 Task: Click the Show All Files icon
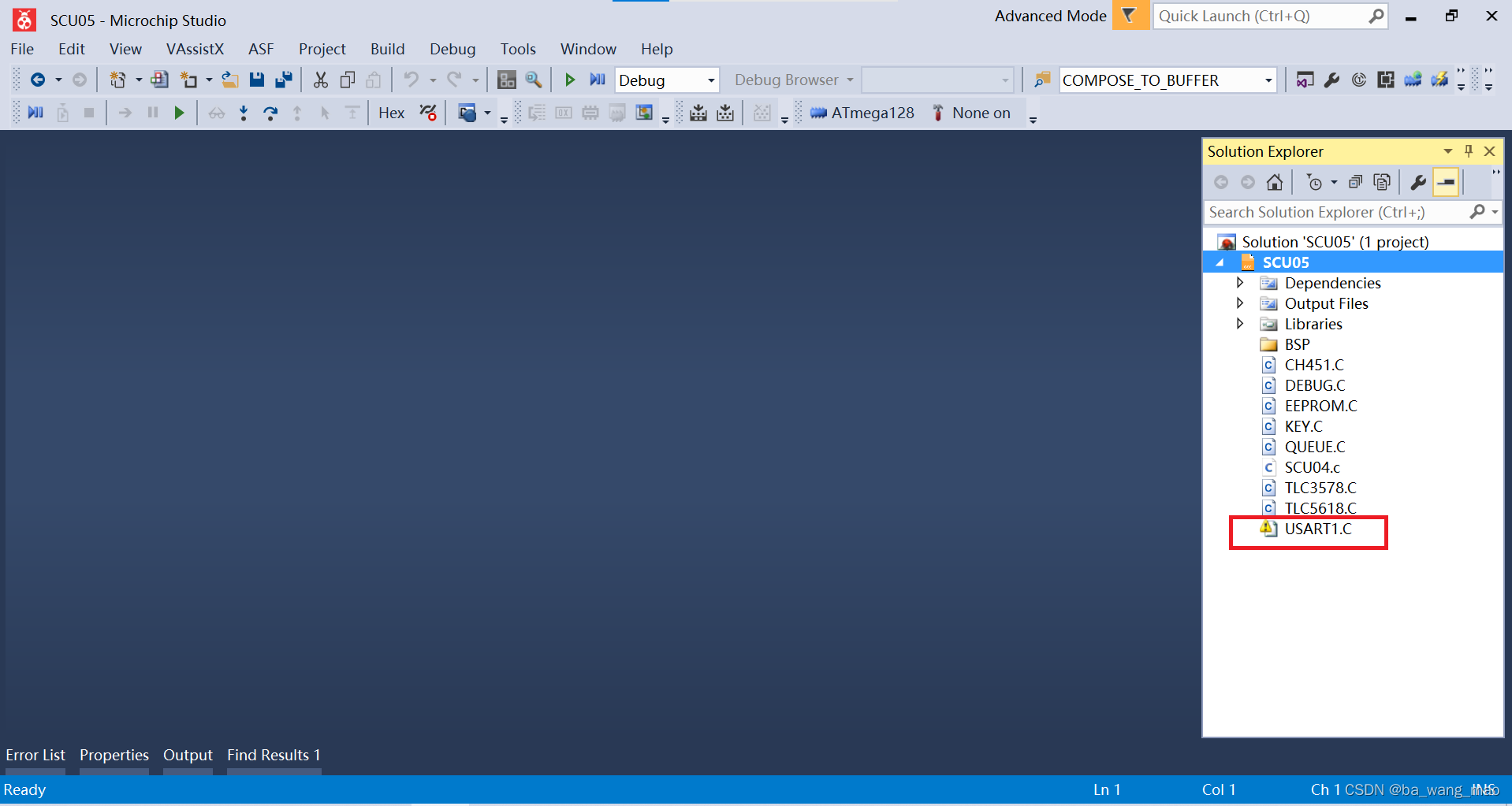pyautogui.click(x=1382, y=182)
